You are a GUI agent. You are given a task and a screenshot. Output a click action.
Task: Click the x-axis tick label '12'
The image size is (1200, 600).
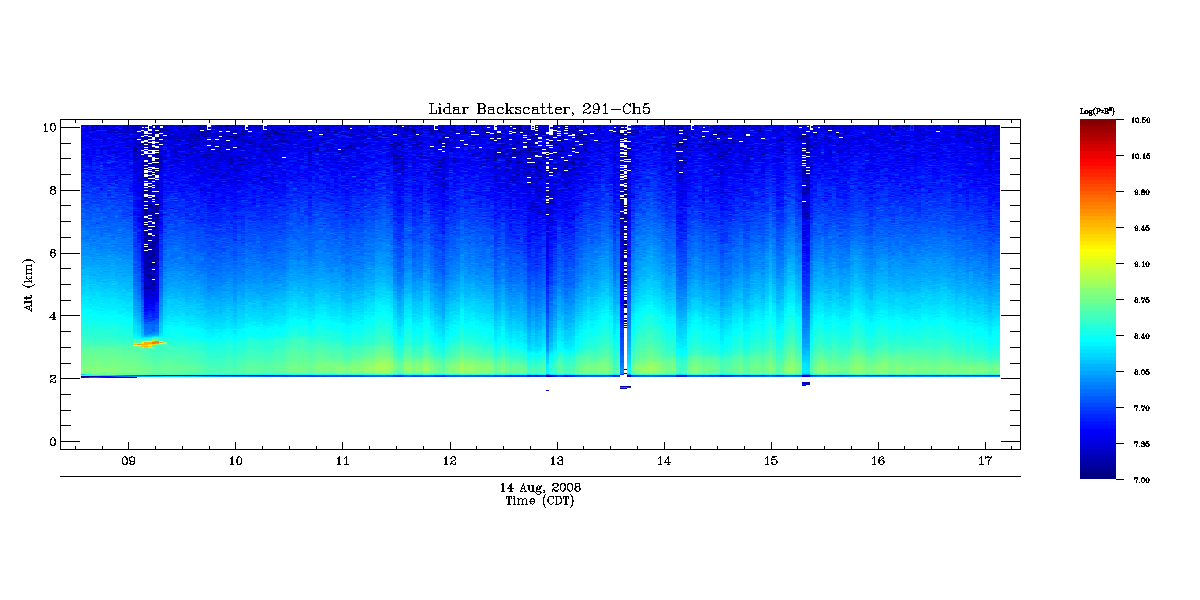(x=450, y=461)
